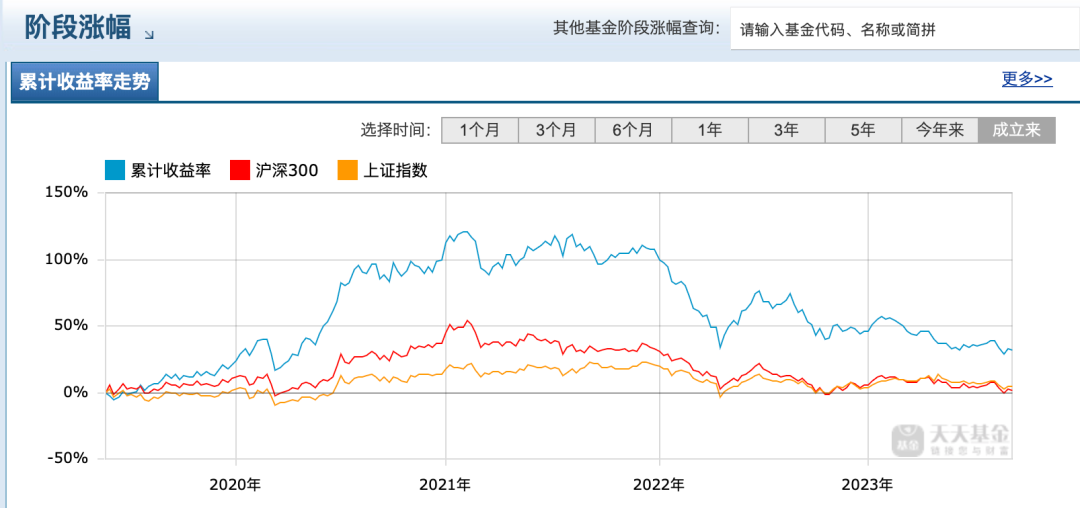
Task: Switch to the 5年 range
Action: tap(863, 130)
